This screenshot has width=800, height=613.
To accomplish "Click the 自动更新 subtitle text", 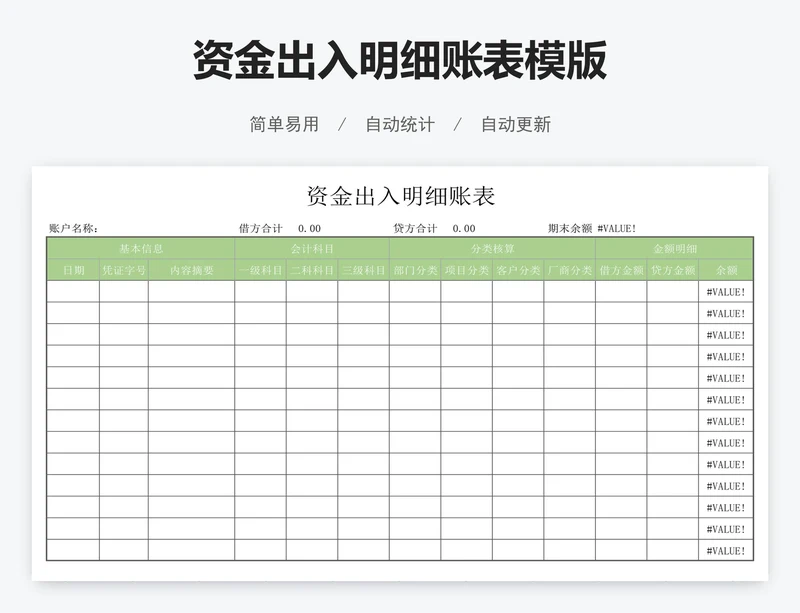I will [x=516, y=124].
